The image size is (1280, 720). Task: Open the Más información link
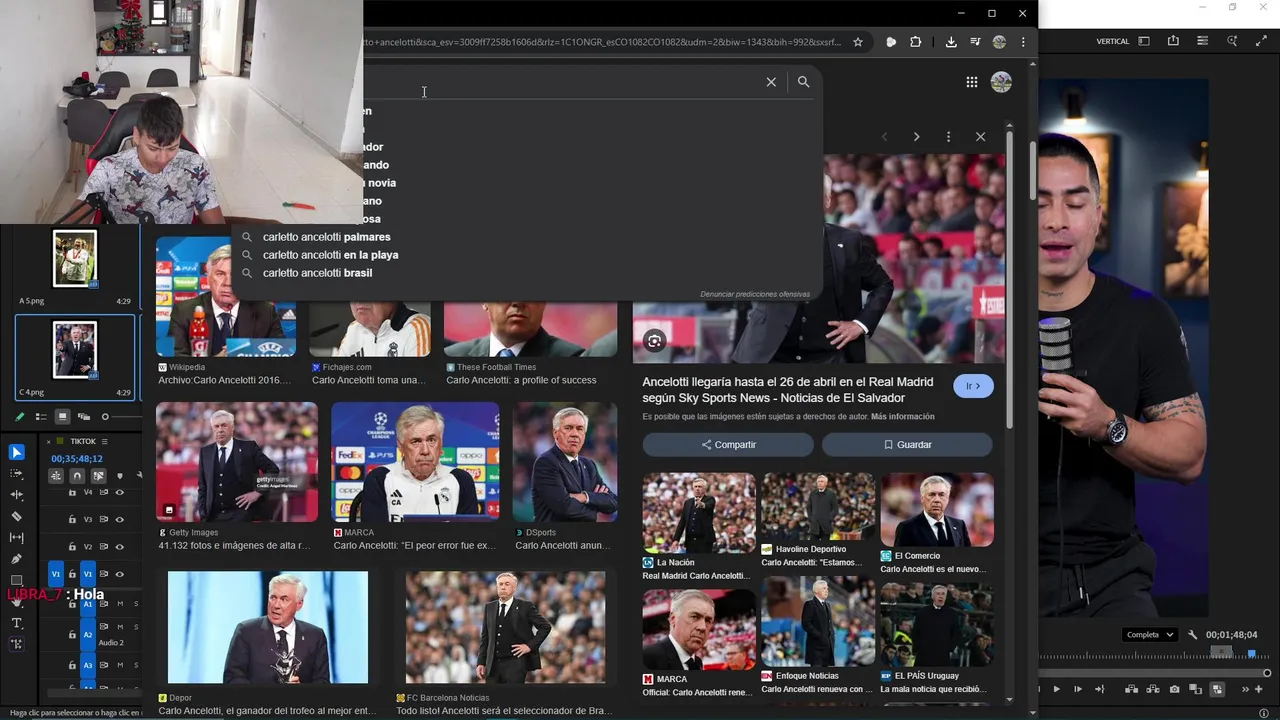[x=903, y=416]
